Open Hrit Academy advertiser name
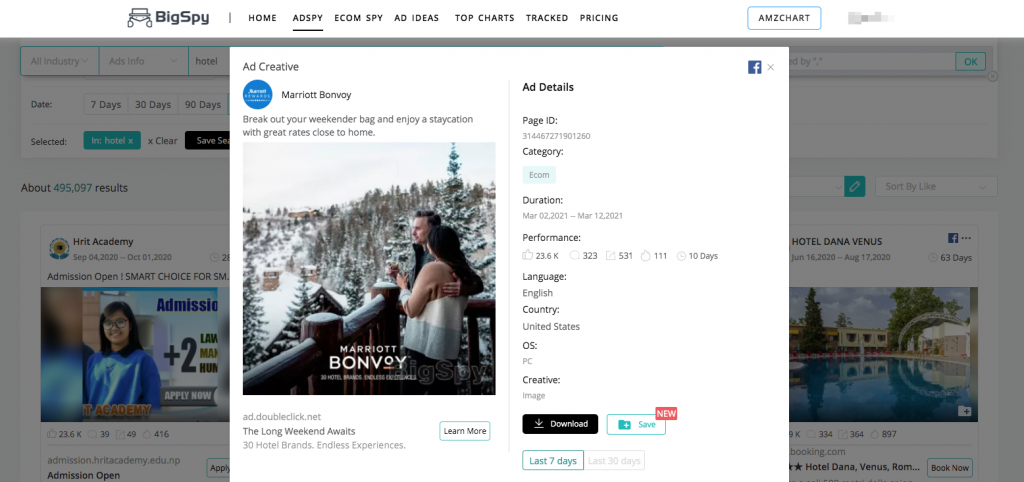Viewport: 1024px width, 482px height. [103, 242]
